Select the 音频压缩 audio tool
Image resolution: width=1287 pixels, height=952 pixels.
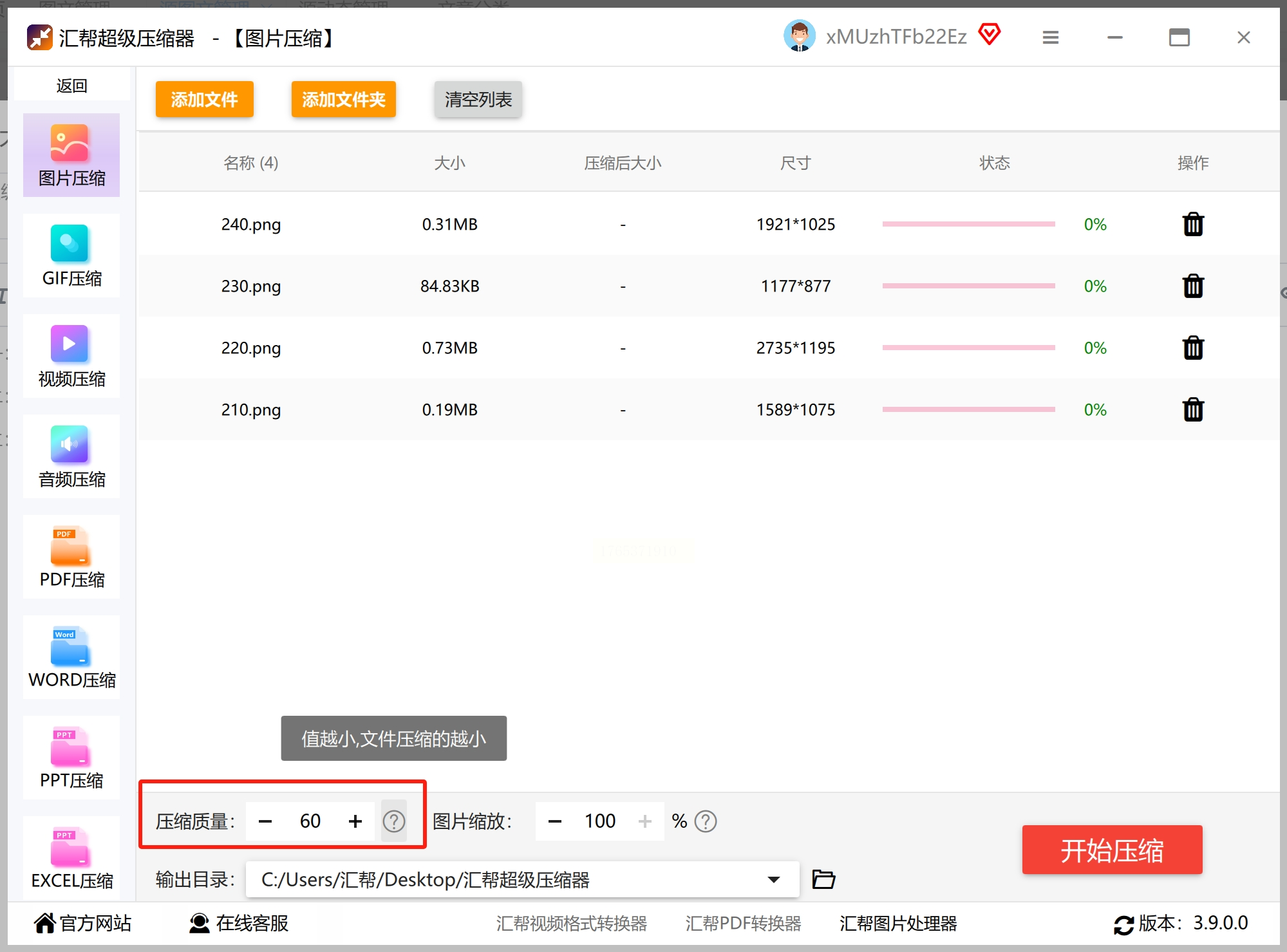[71, 457]
